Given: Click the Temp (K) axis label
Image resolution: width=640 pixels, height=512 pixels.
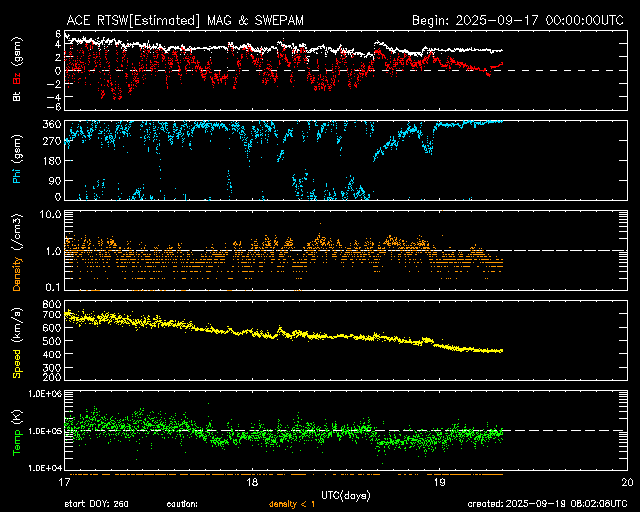Looking at the screenshot, I should (x=17, y=432).
